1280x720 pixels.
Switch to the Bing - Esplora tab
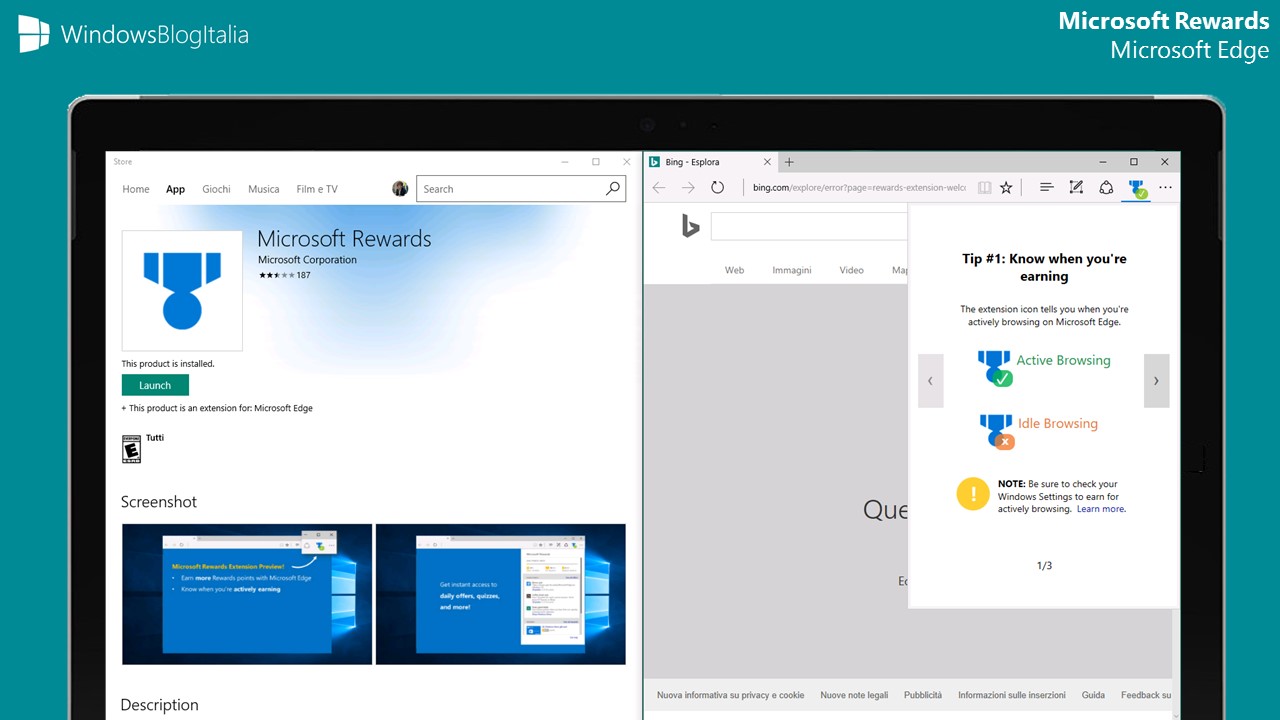pyautogui.click(x=711, y=162)
